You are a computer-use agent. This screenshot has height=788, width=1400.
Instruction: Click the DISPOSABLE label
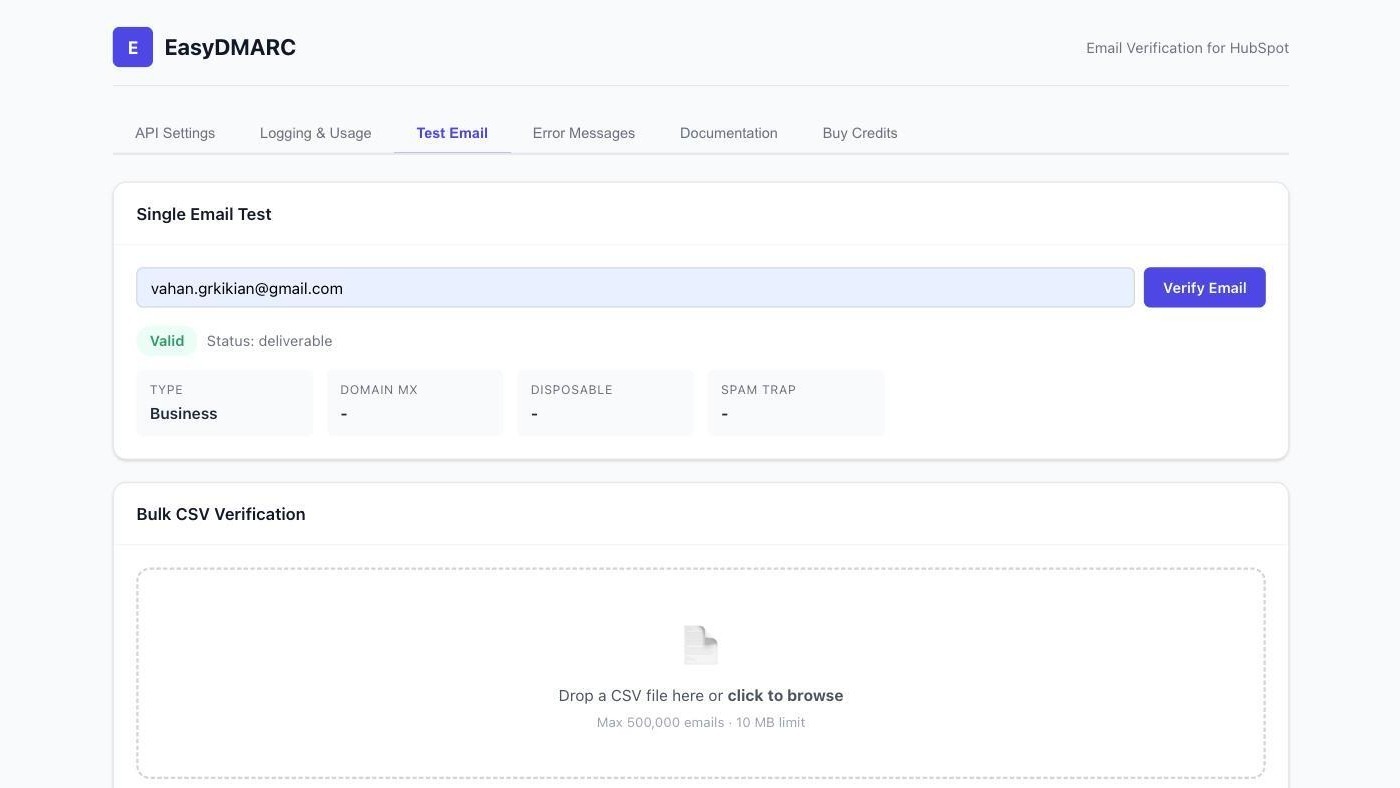tap(572, 390)
